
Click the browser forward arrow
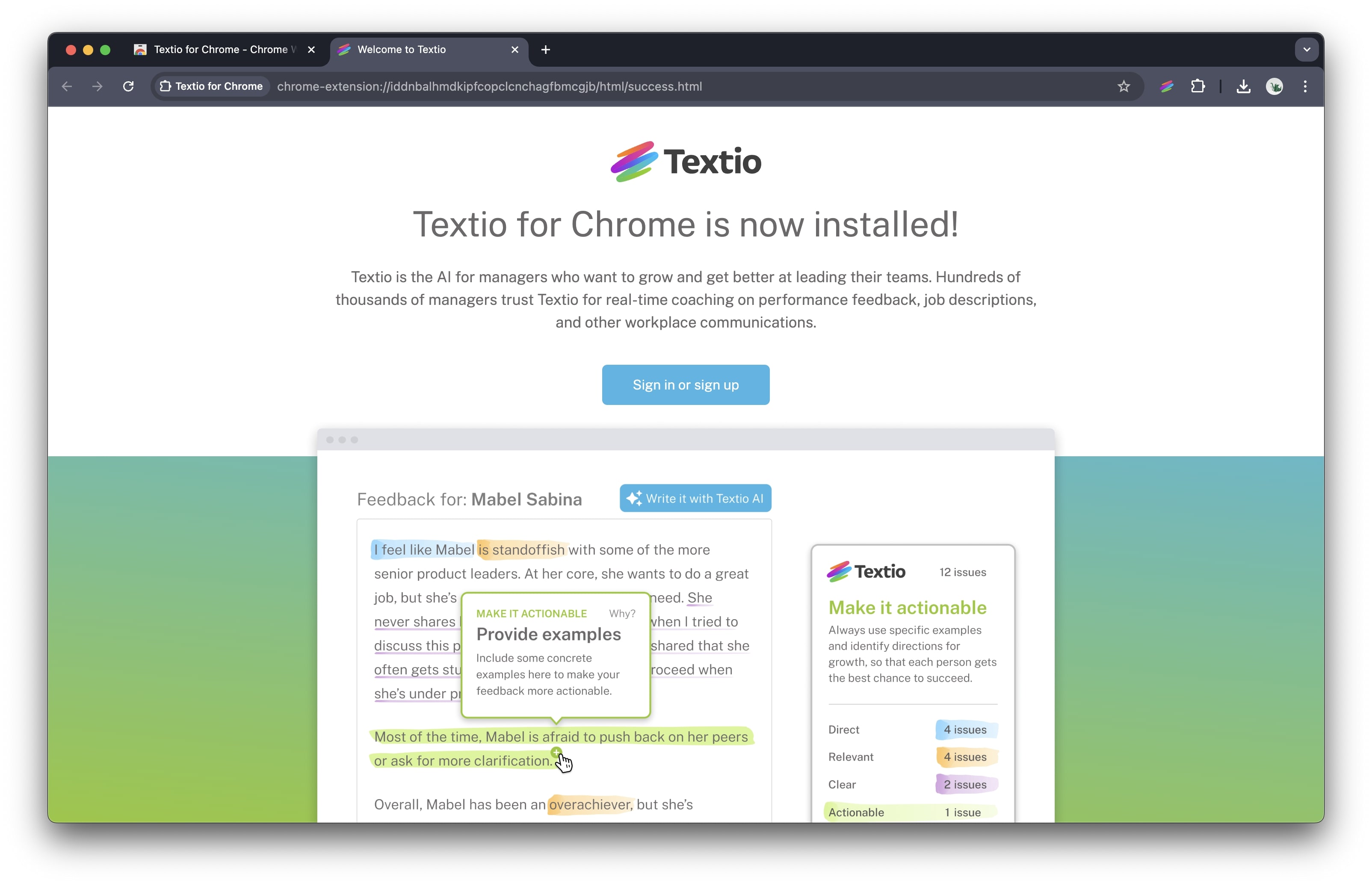point(97,86)
